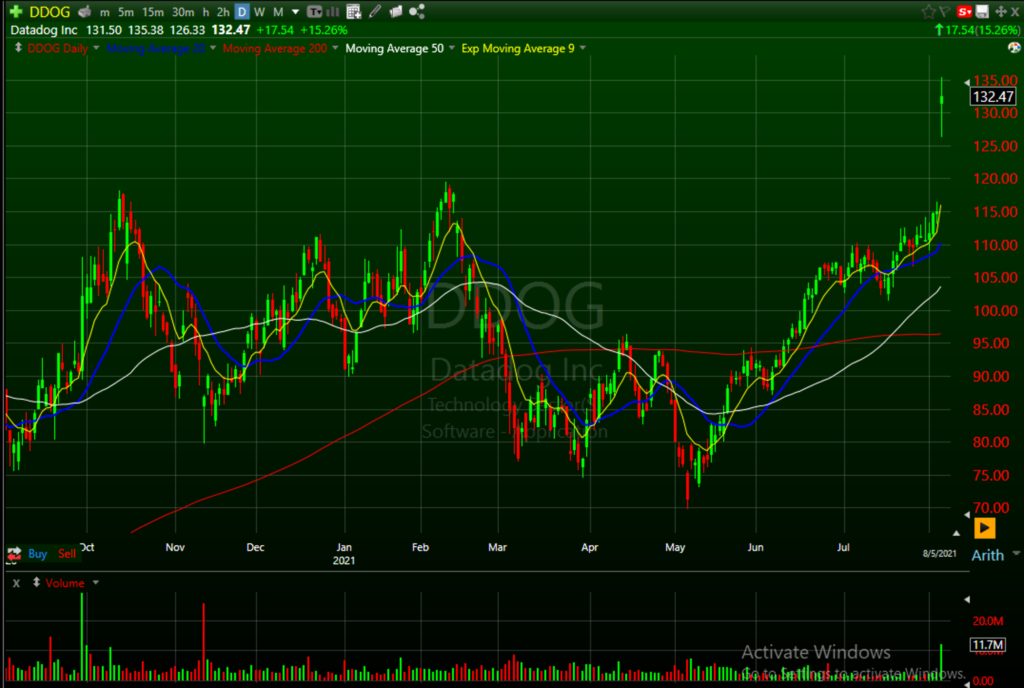Click the Arith scale type label
Image resolution: width=1024 pixels, height=688 pixels.
[x=987, y=555]
